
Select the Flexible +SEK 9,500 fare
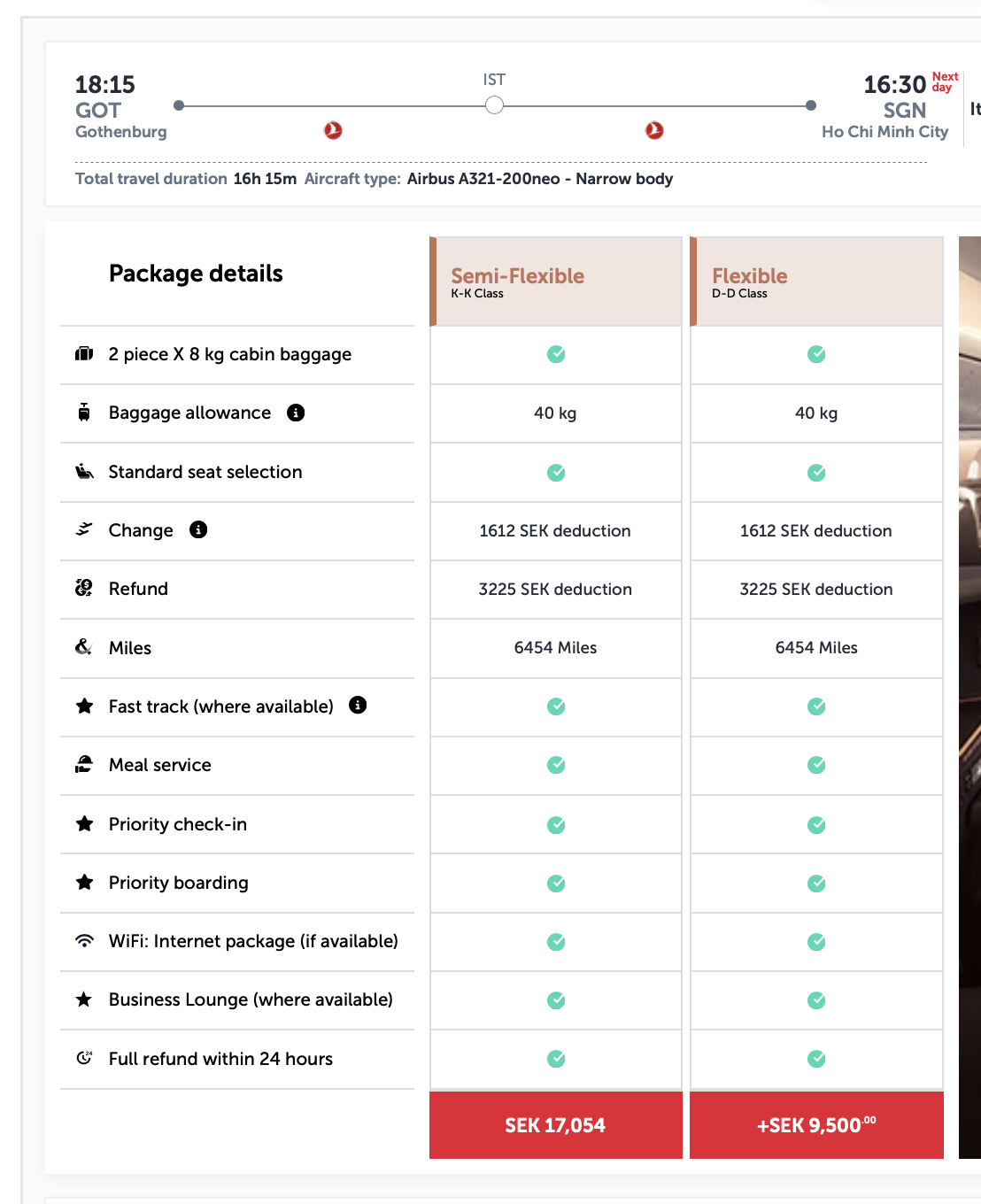click(x=816, y=1125)
